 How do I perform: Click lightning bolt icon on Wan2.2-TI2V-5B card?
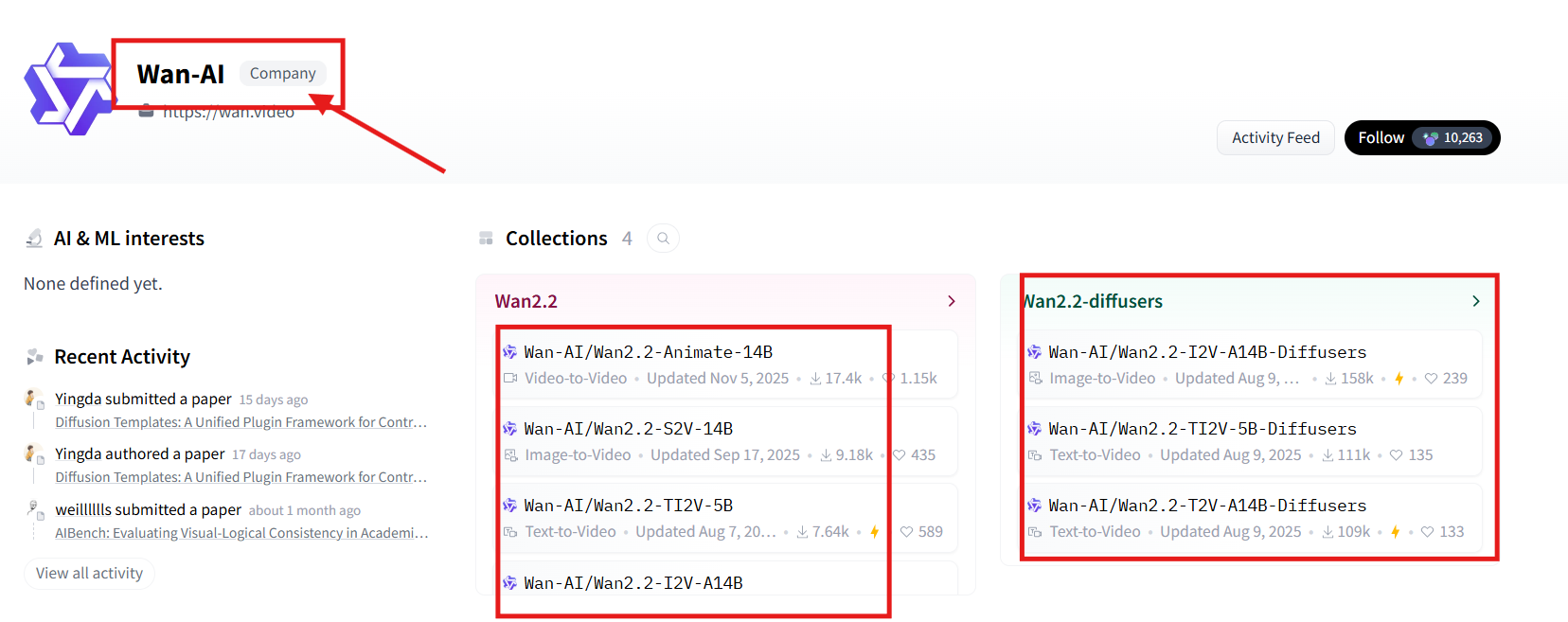[x=875, y=532]
